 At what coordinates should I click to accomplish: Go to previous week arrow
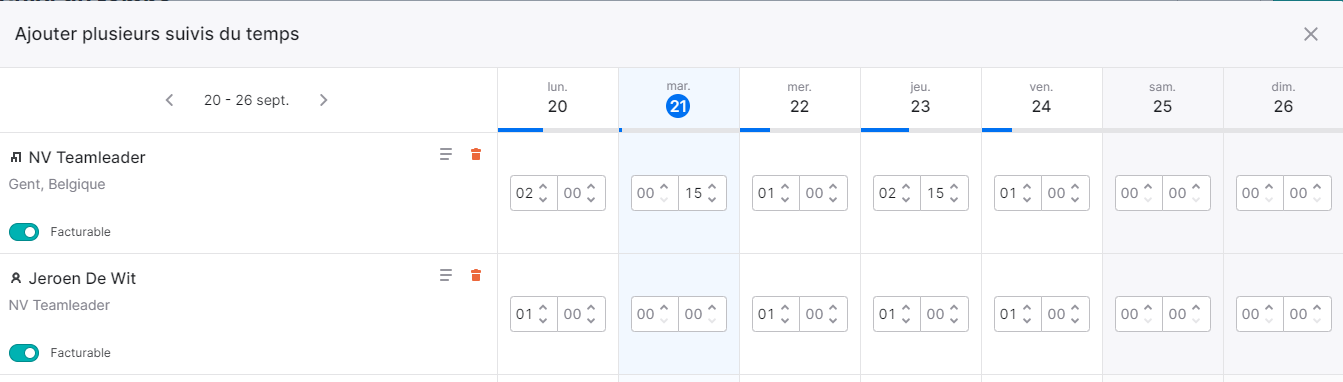[170, 100]
